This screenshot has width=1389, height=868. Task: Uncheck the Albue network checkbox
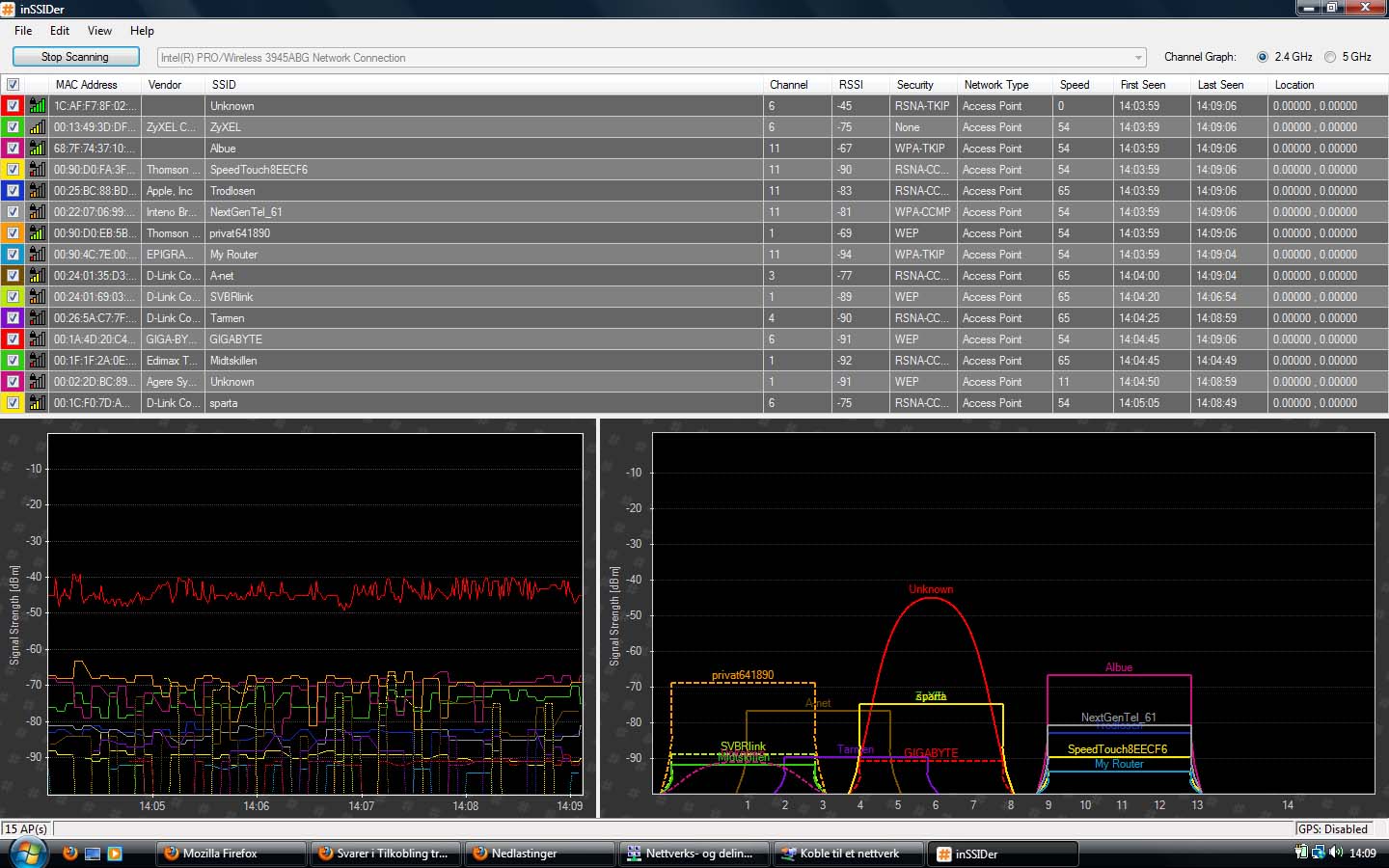(x=13, y=149)
